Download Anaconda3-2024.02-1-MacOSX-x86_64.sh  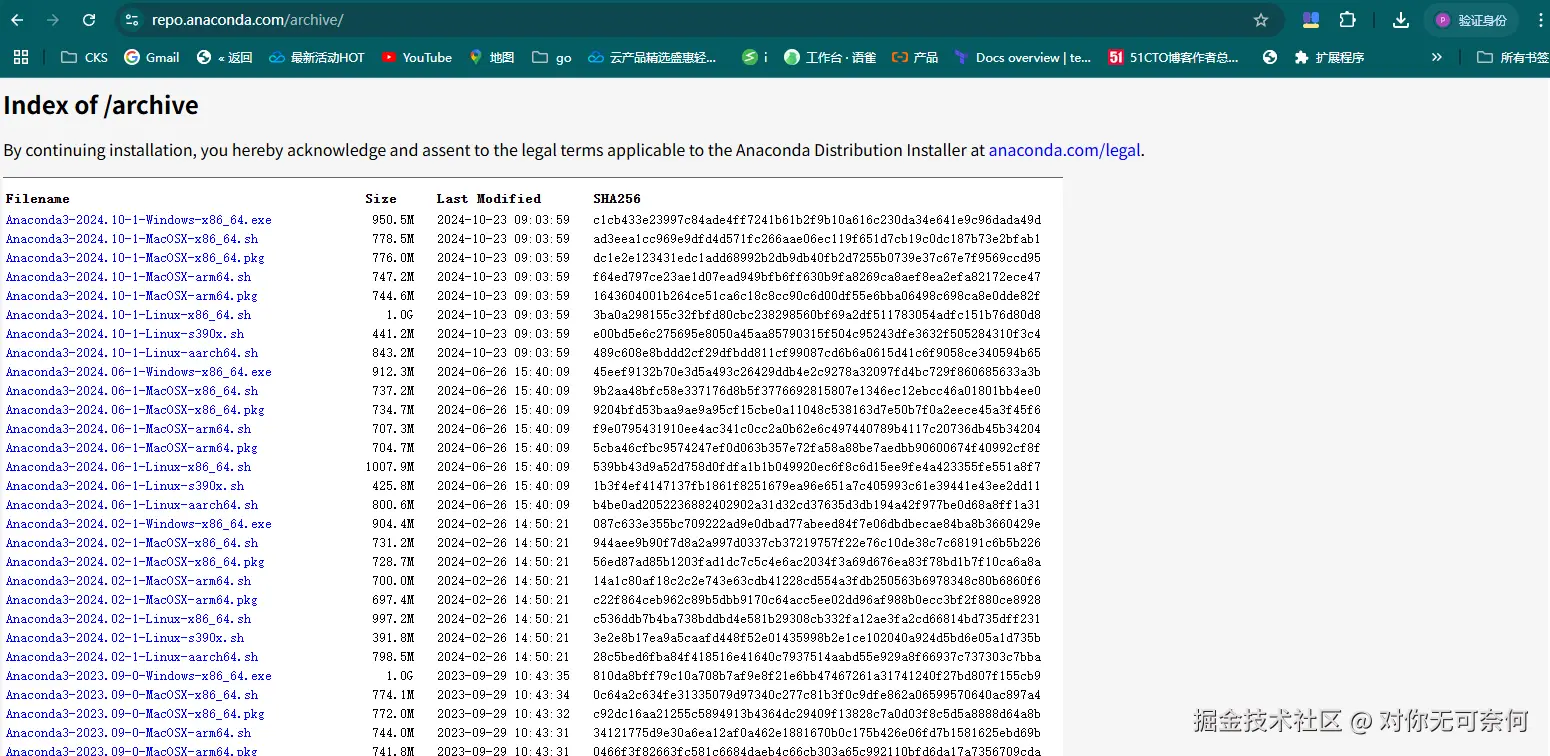[132, 543]
